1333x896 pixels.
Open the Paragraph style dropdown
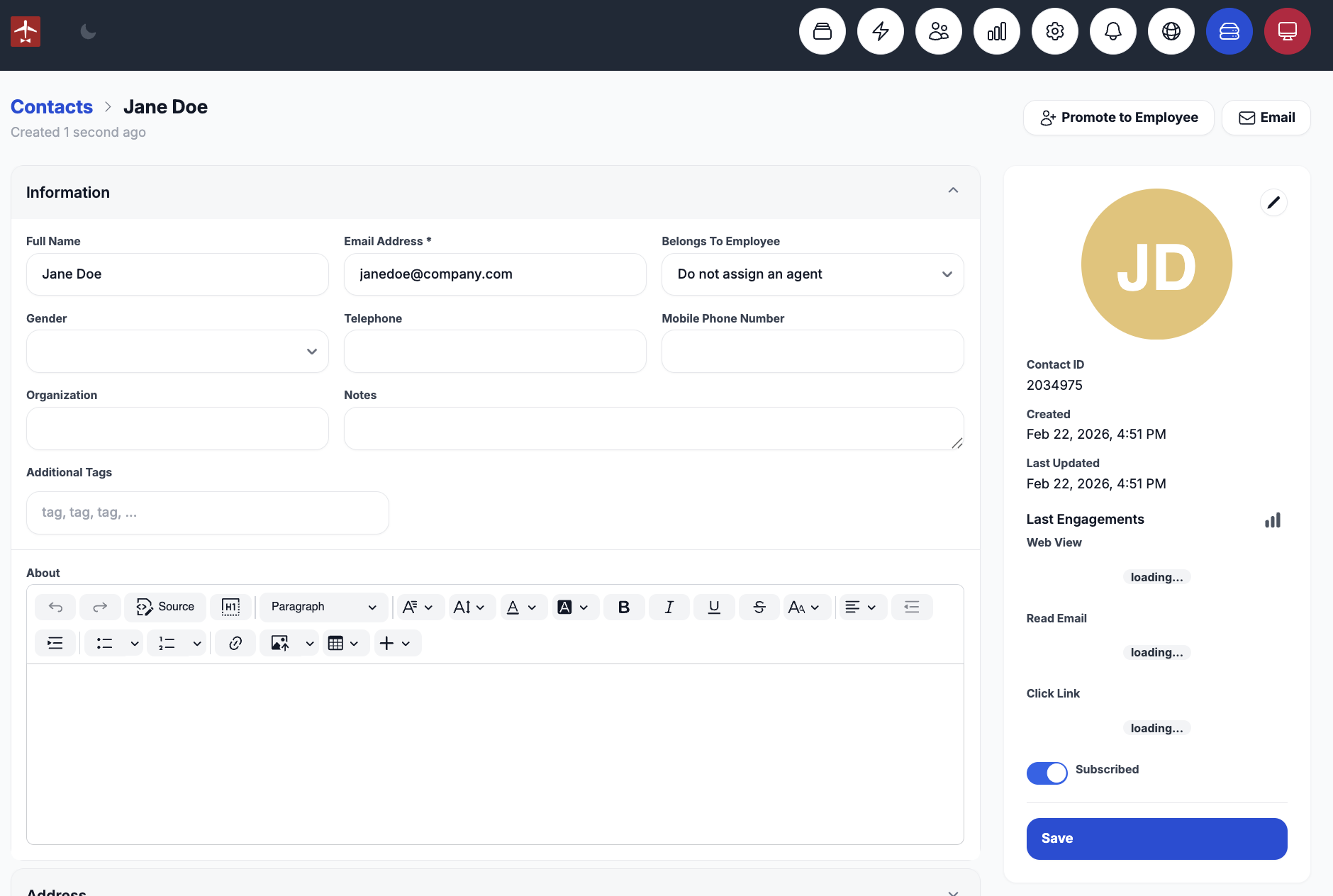323,607
